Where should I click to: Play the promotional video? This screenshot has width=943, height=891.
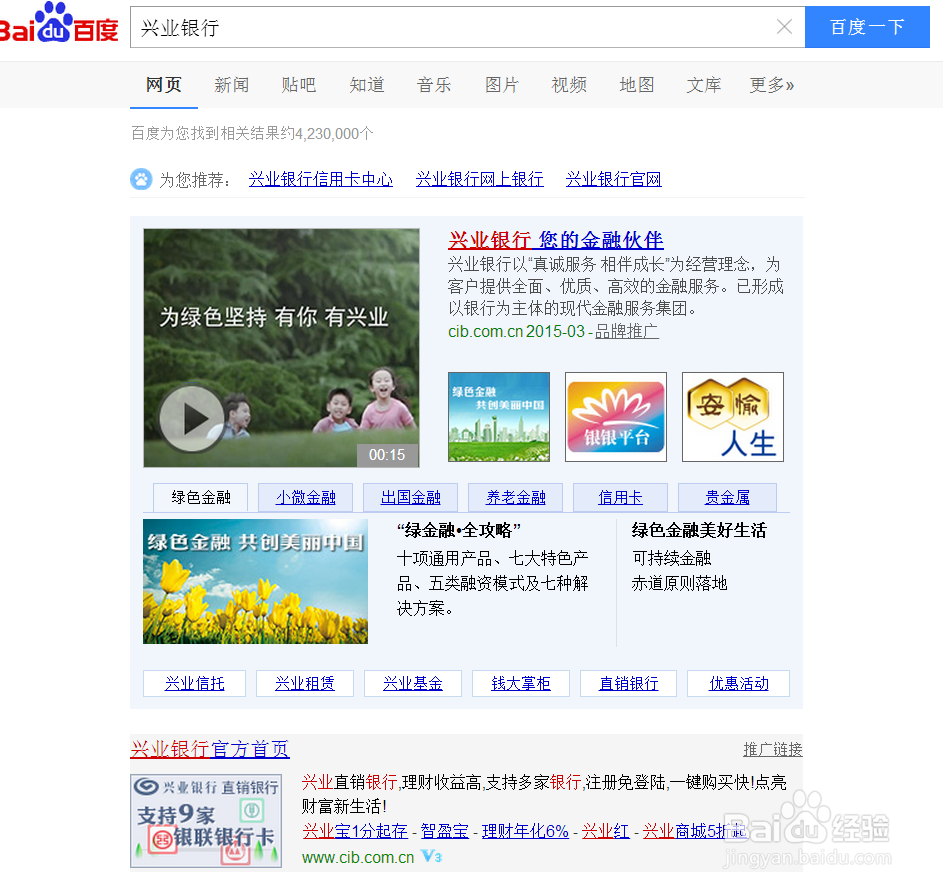pos(192,418)
